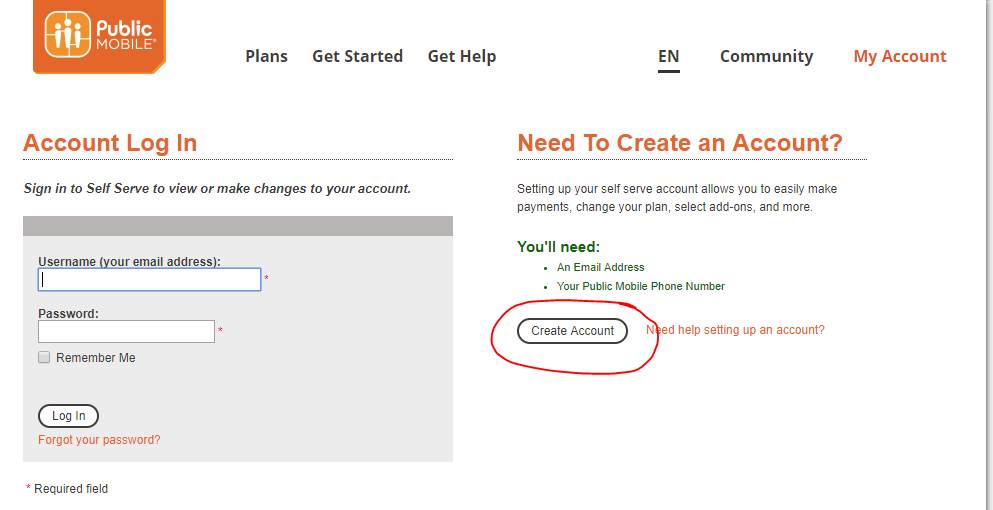Click the 'You'll need:' text
The width and height of the screenshot is (993, 510).
pyautogui.click(x=559, y=246)
